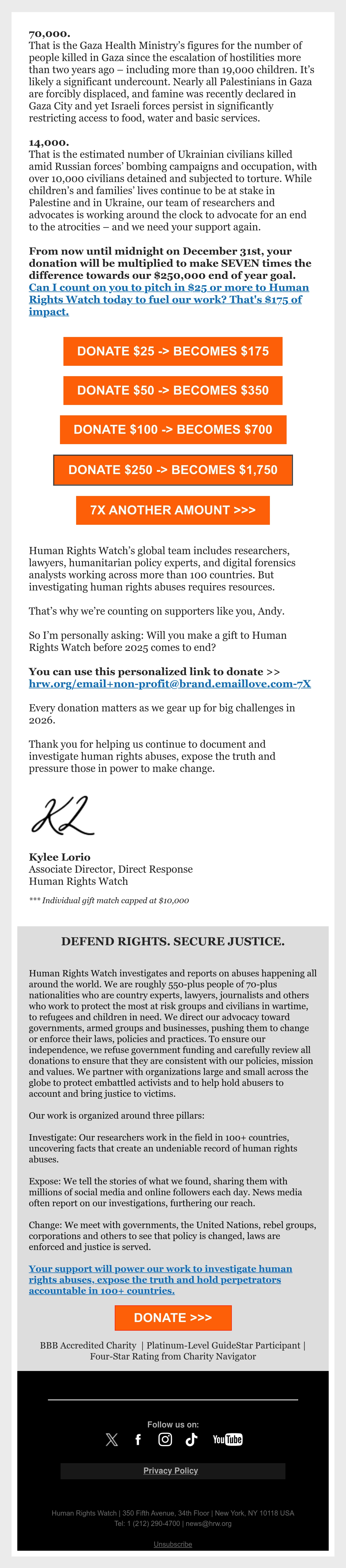Click Donate $50 becomes $350 button

(173, 390)
